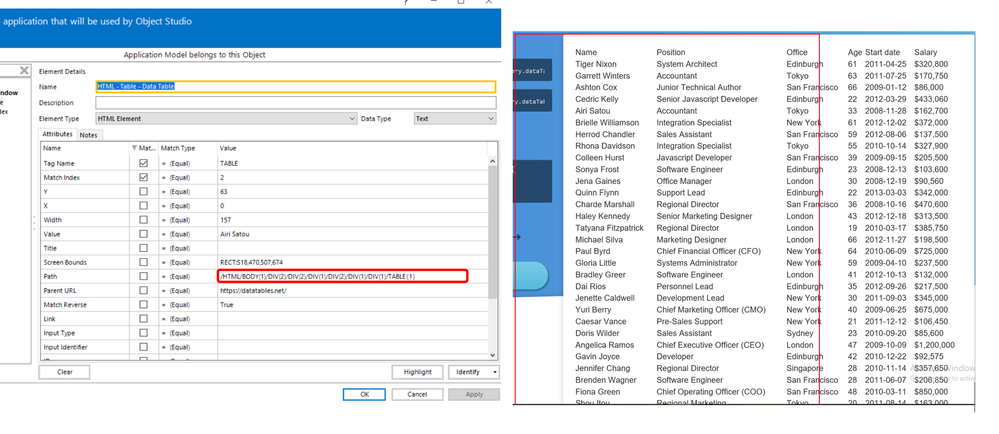Uncheck the Match Index match checkbox
This screenshot has height=434, width=999.
(143, 177)
